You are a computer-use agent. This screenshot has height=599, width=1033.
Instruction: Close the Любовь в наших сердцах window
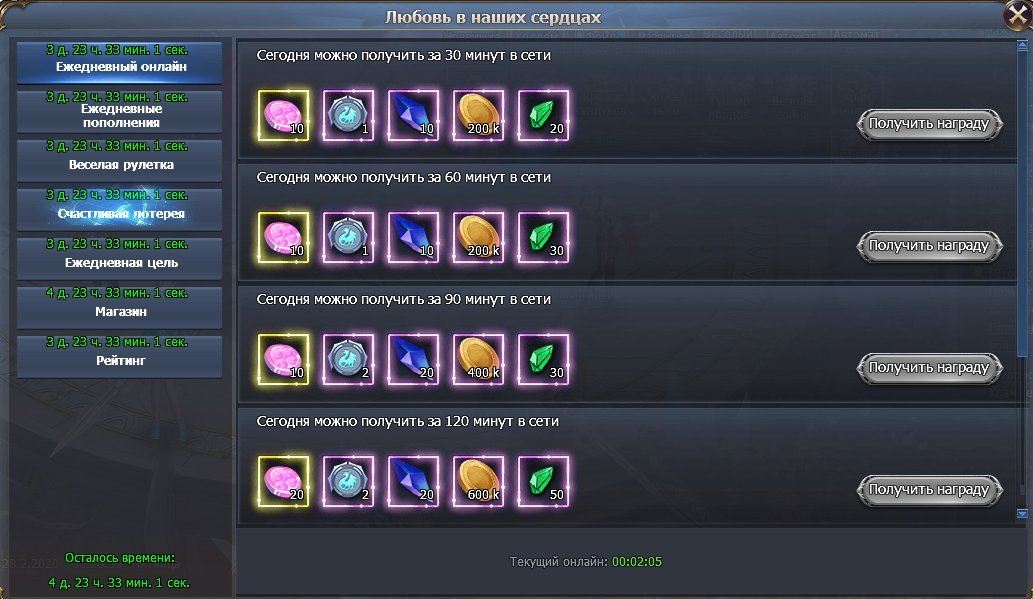[1017, 15]
